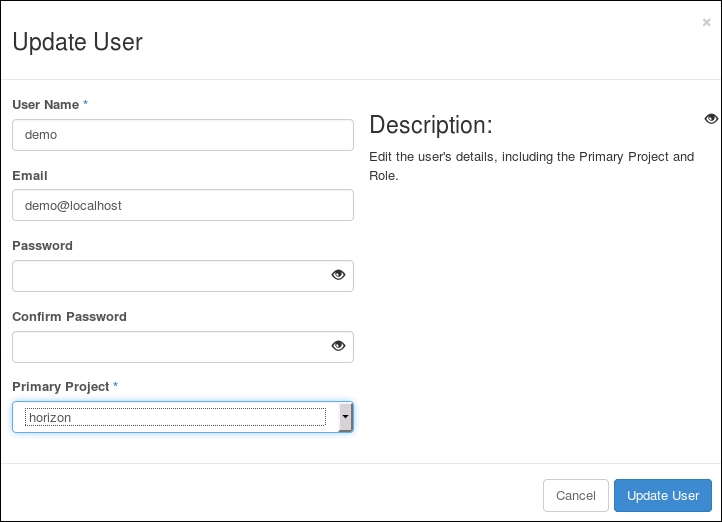The width and height of the screenshot is (722, 522).
Task: Submit changes with the Update User button
Action: pyautogui.click(x=662, y=496)
